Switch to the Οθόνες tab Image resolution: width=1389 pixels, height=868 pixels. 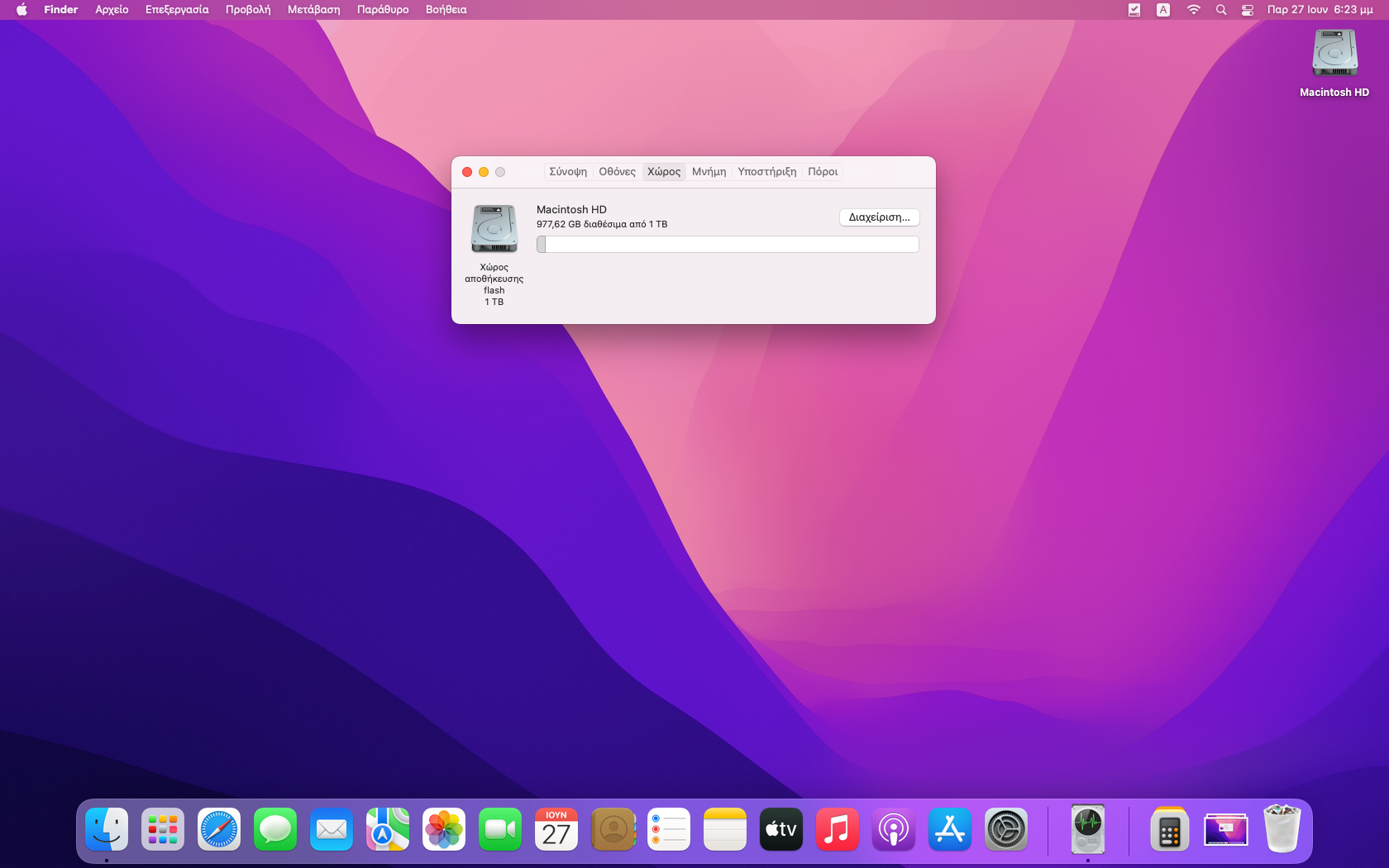point(618,172)
